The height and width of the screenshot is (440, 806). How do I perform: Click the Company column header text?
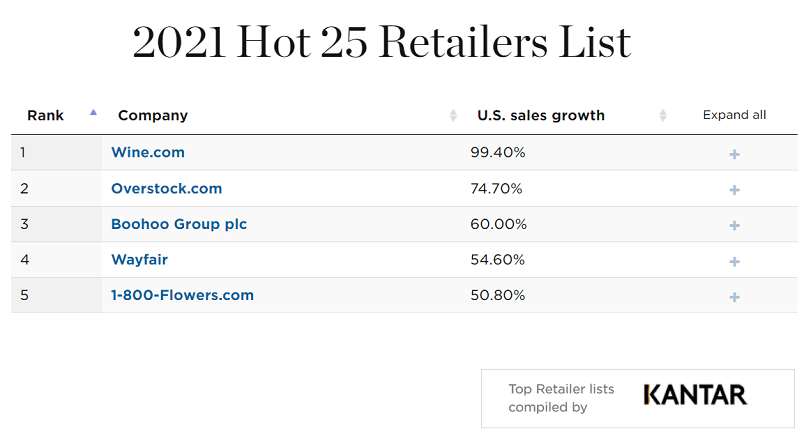pos(153,115)
